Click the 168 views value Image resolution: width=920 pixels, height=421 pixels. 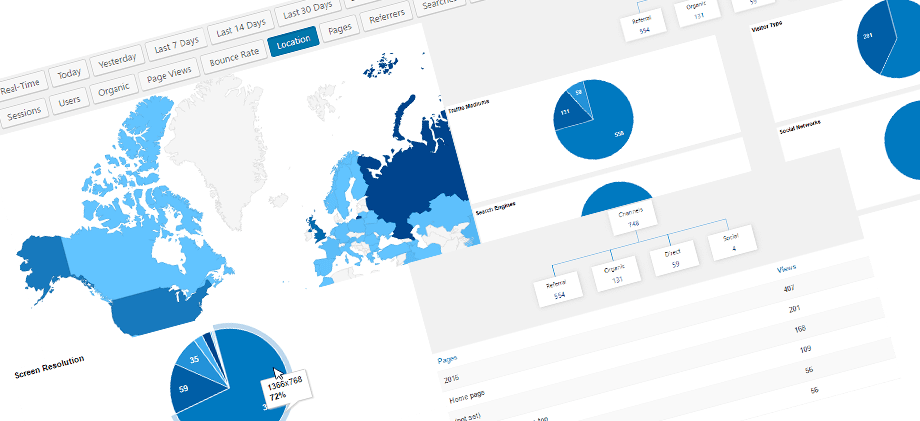point(799,329)
